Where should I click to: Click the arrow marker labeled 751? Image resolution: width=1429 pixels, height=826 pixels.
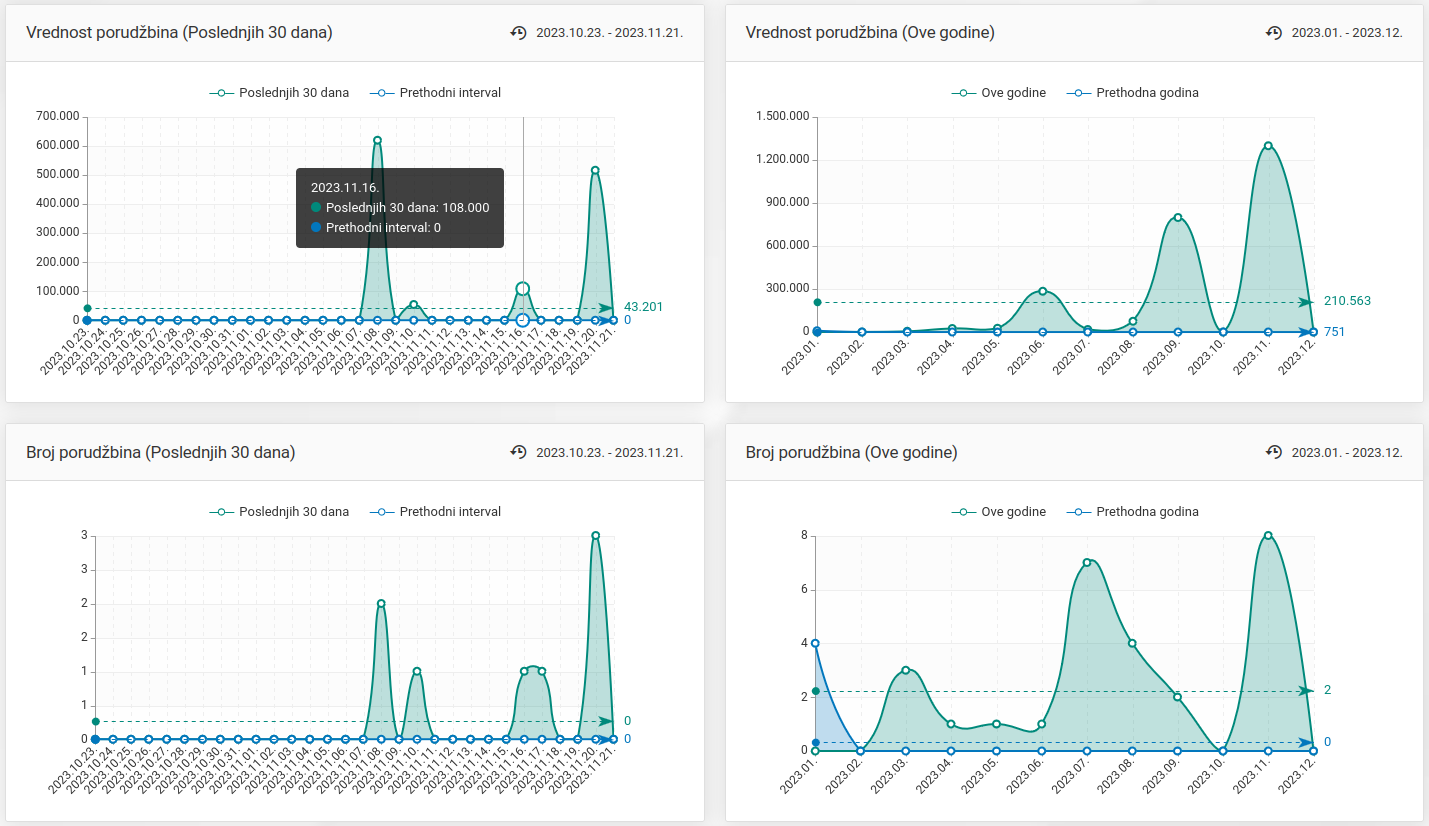pos(1305,332)
